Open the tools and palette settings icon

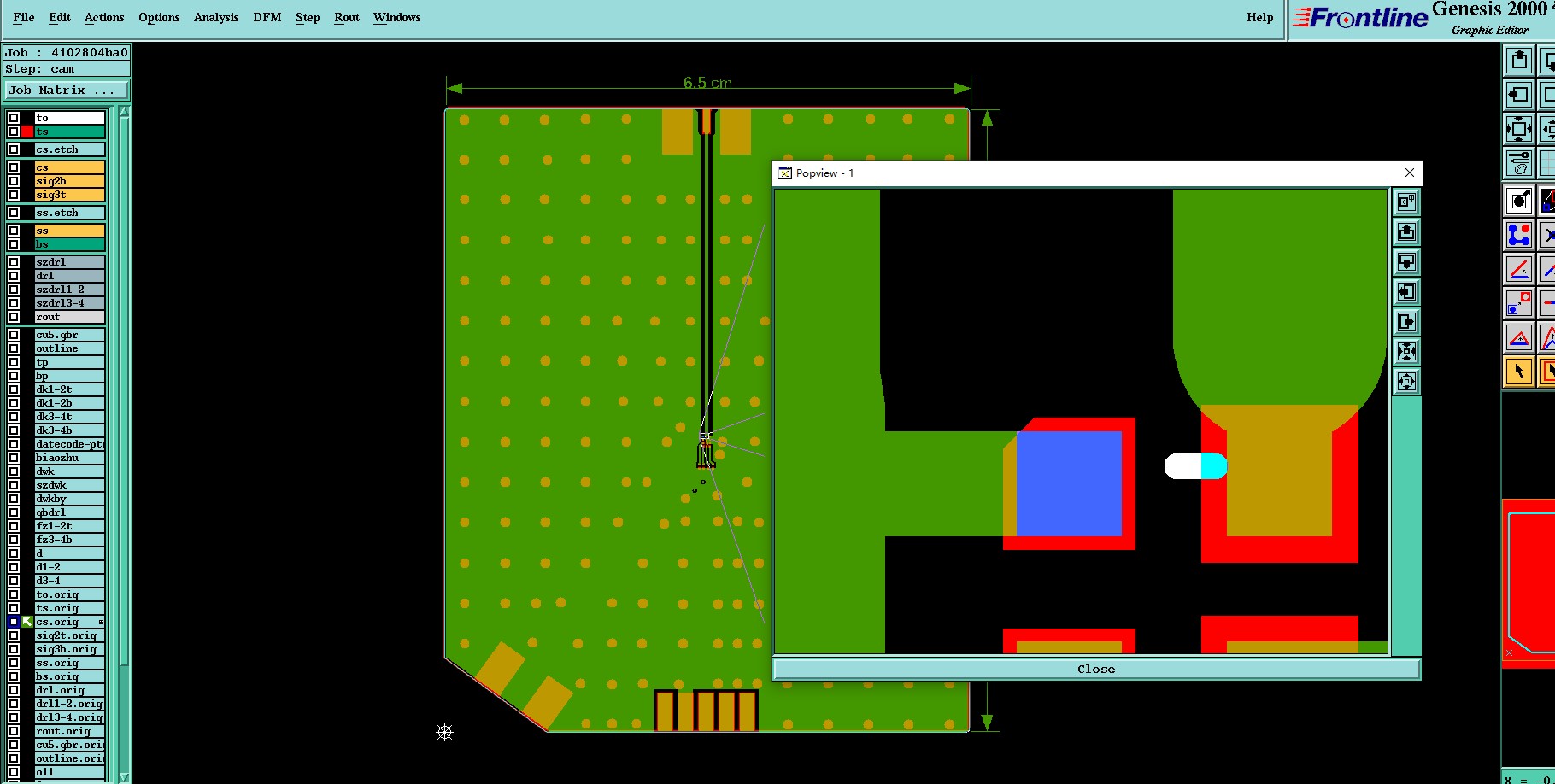point(1518,162)
